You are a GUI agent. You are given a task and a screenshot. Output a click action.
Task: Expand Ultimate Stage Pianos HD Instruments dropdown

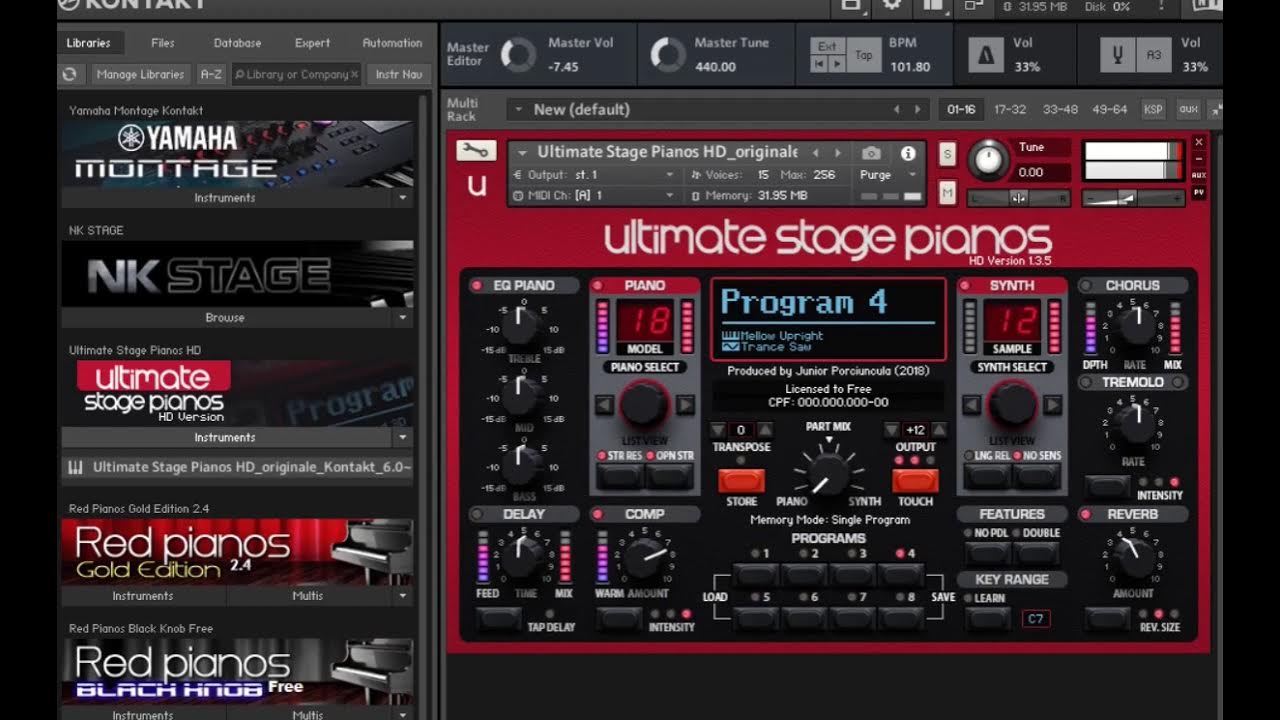click(x=402, y=438)
